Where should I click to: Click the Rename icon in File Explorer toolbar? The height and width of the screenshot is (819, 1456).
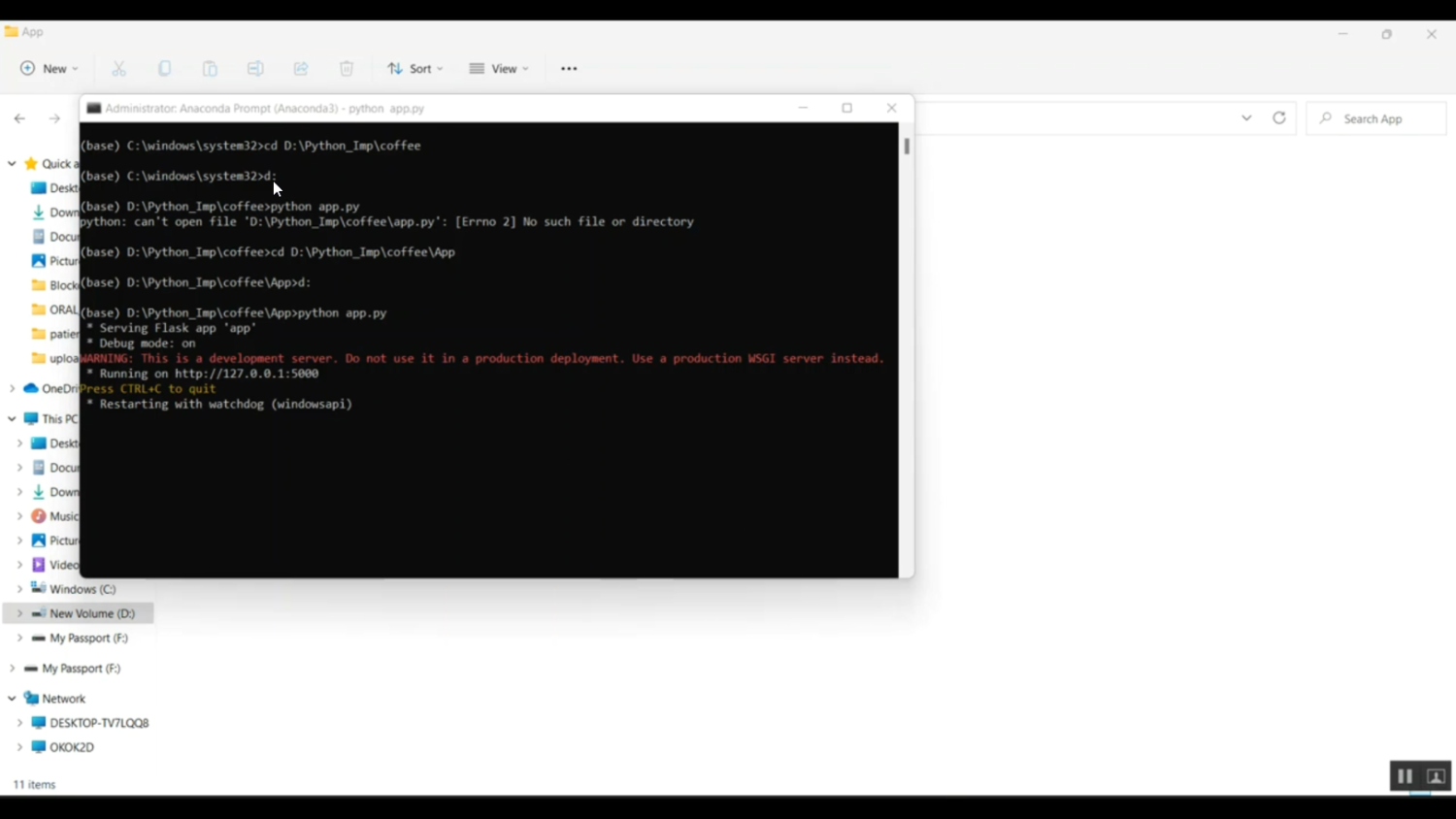pos(255,69)
